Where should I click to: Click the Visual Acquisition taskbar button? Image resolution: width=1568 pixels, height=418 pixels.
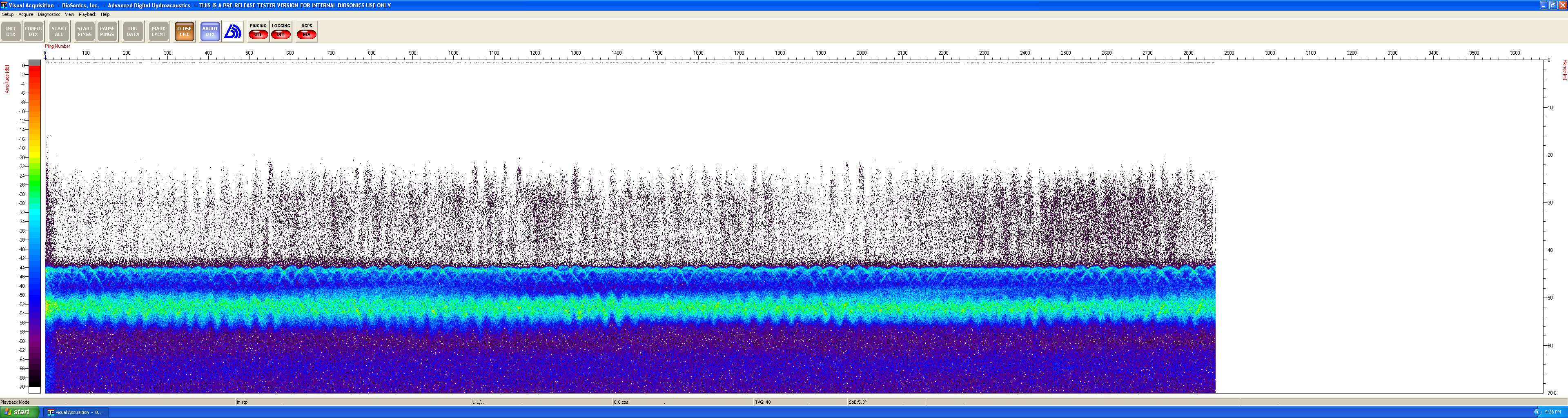[x=76, y=412]
